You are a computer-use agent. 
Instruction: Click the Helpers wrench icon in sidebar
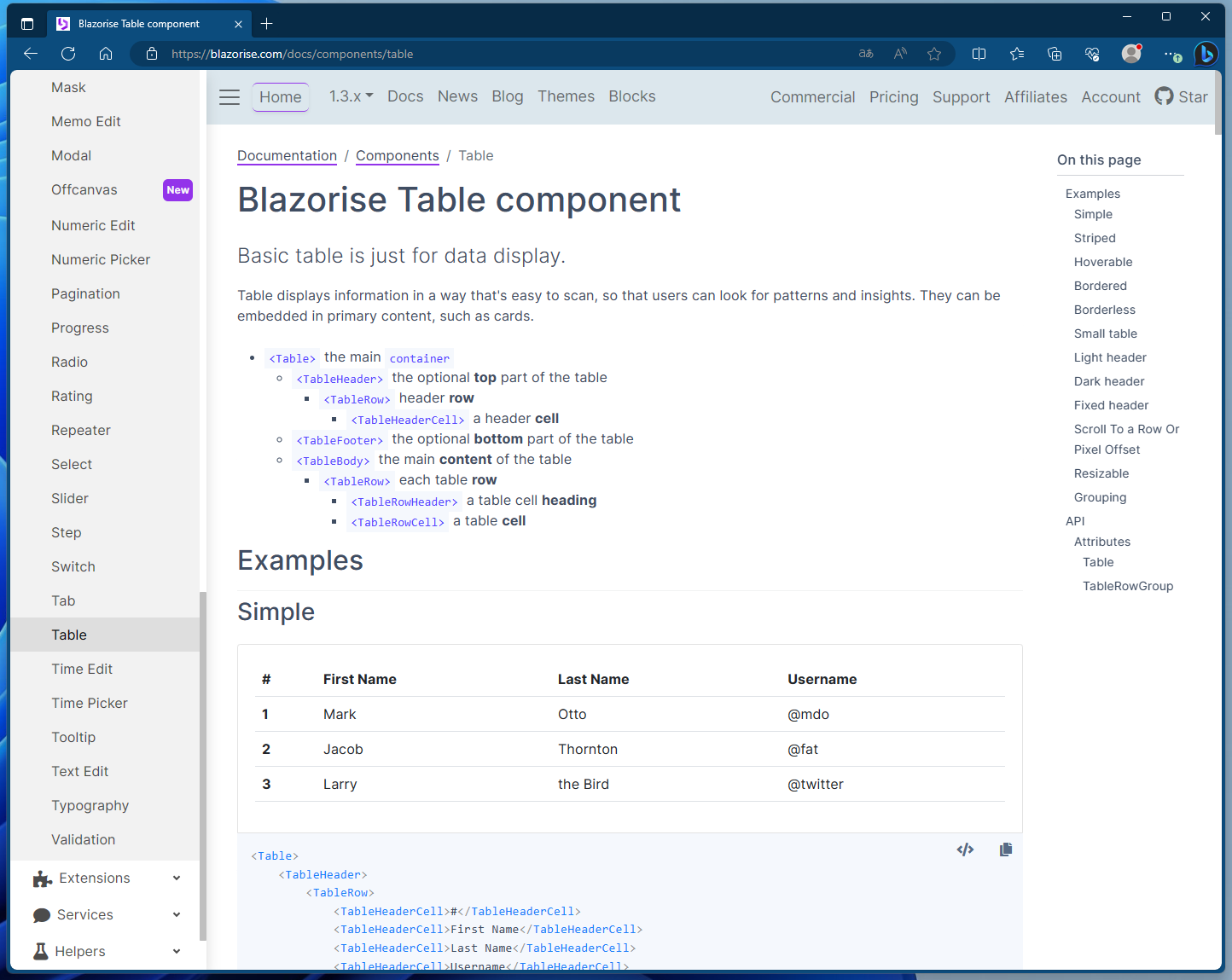coord(42,951)
